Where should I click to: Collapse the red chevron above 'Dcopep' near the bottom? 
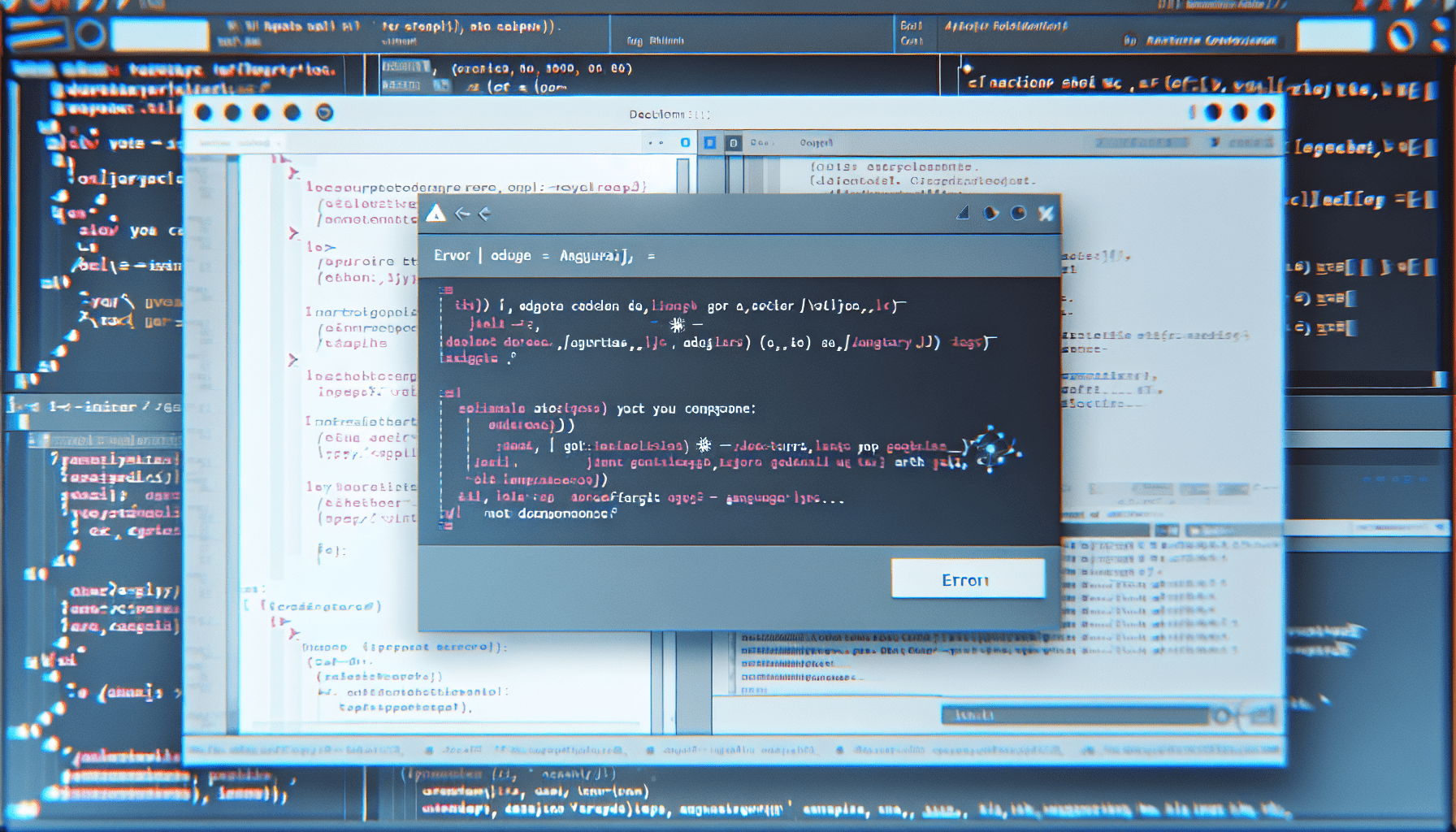coord(293,634)
